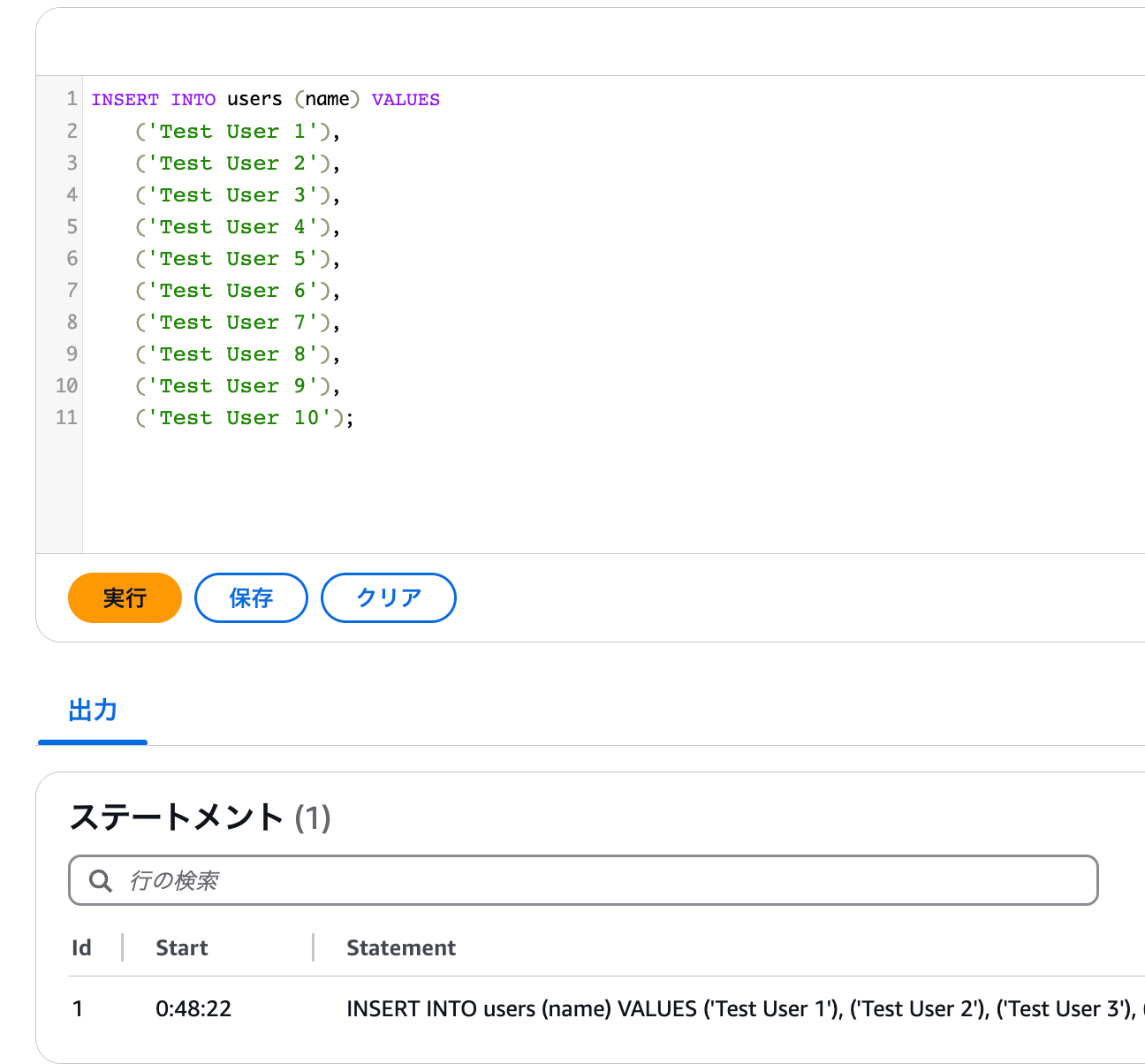Select the statement row starting 0:48:22

(x=606, y=1008)
